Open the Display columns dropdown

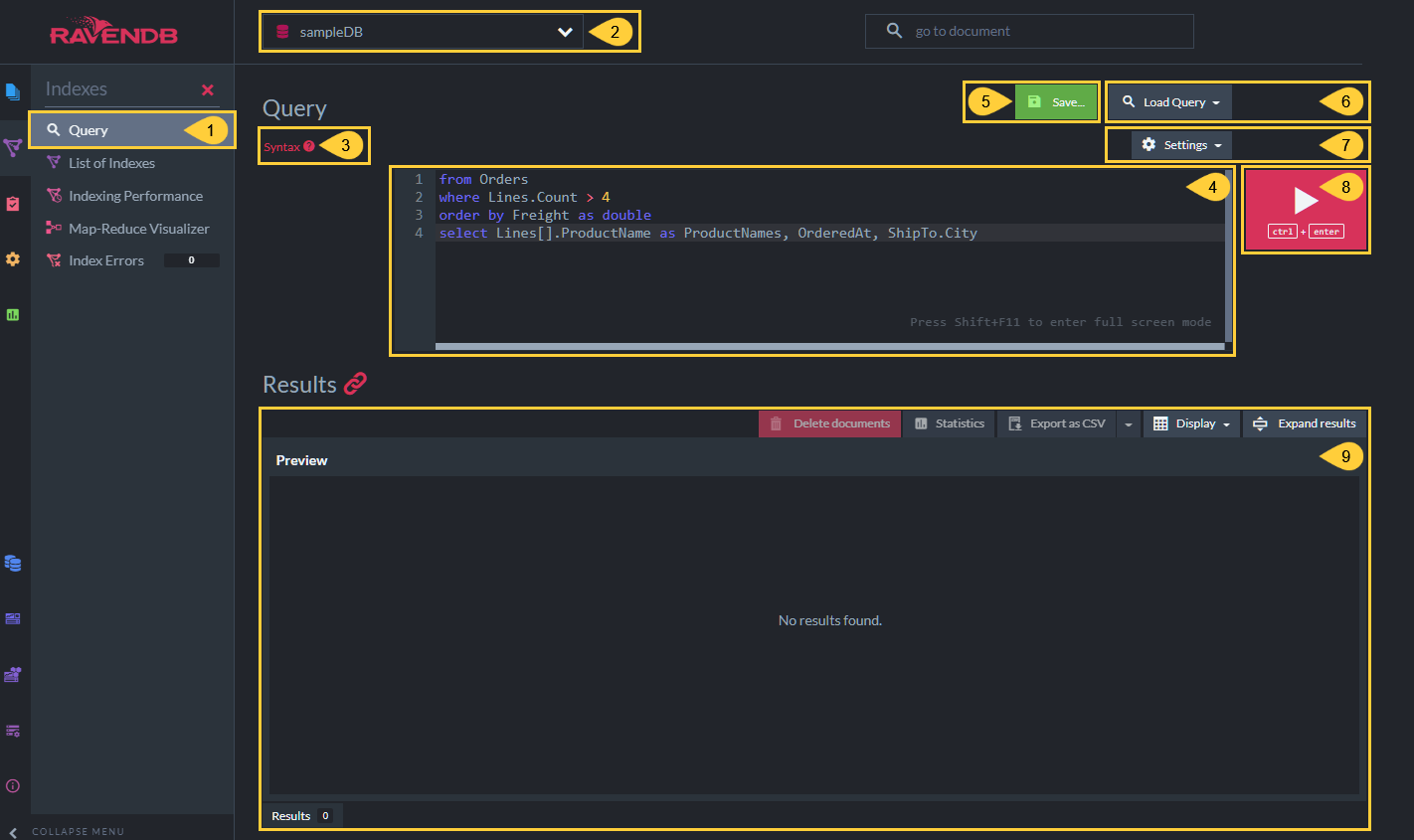(1191, 423)
